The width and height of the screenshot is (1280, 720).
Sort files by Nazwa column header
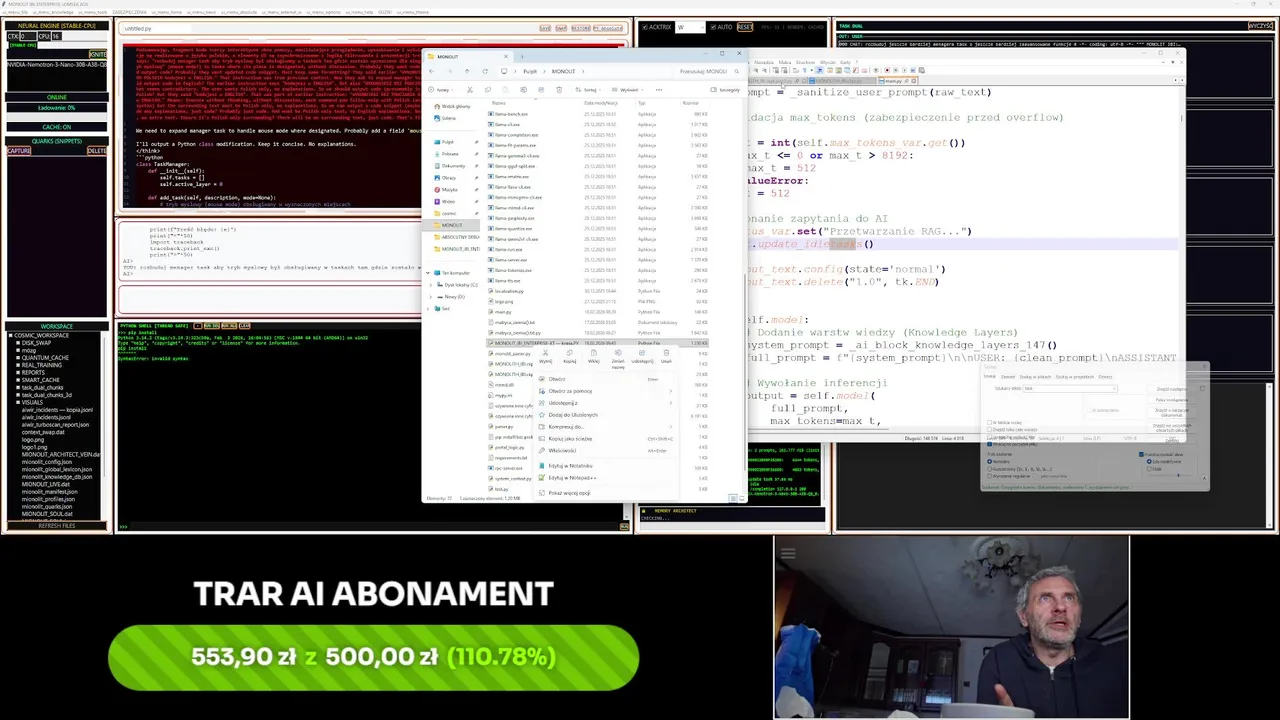tap(499, 103)
